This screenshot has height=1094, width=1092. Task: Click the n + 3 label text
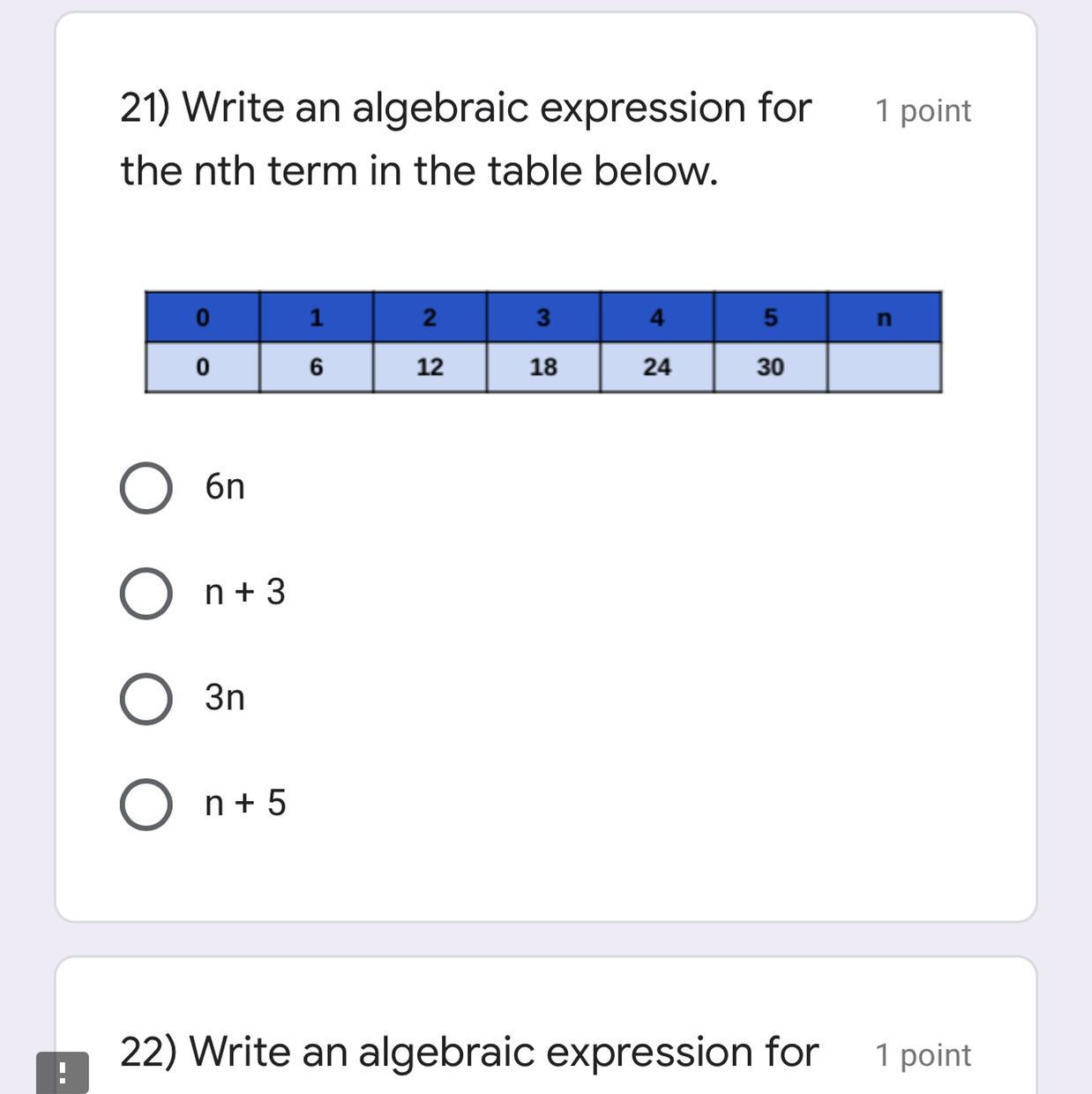point(245,592)
